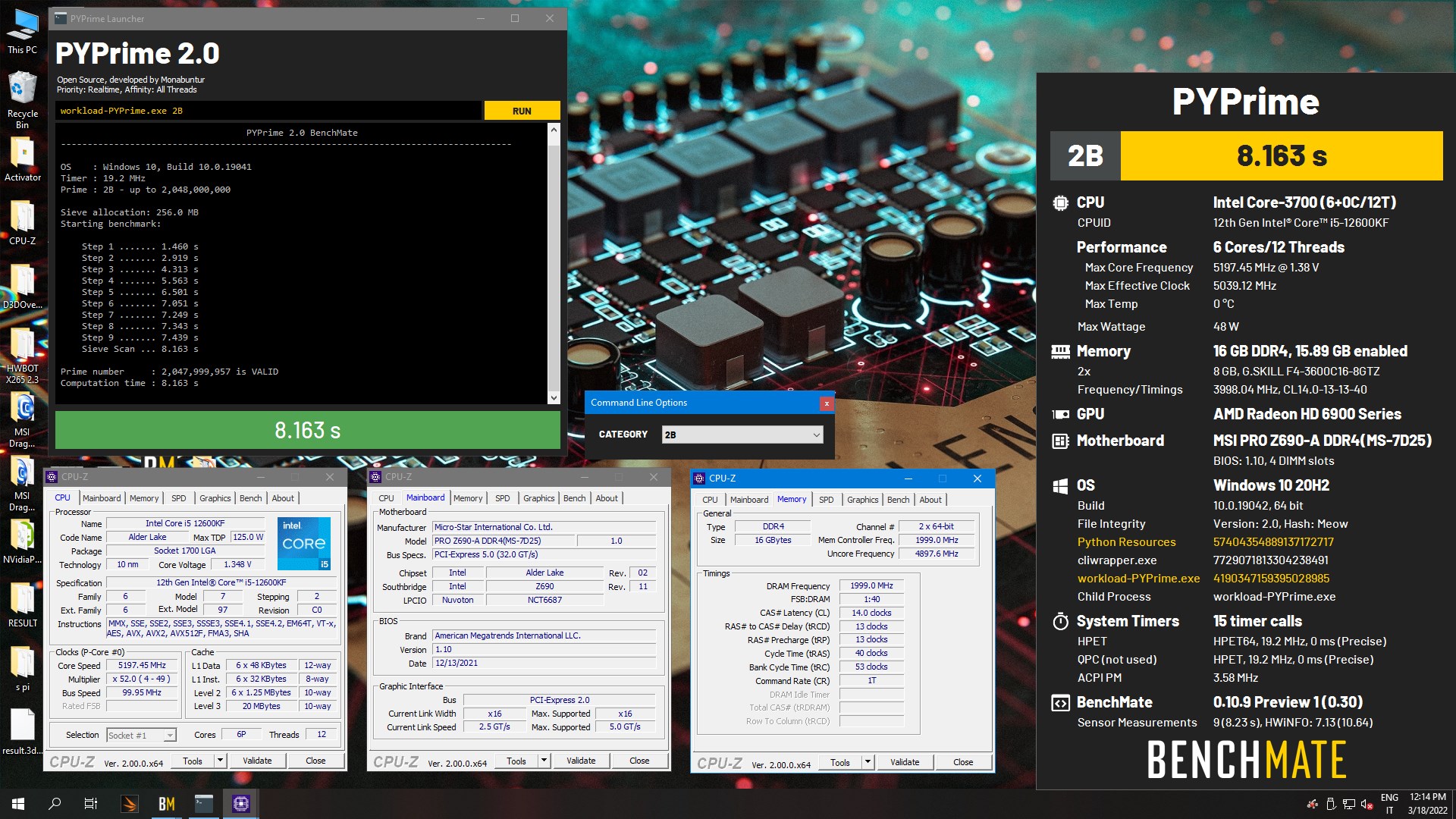Click the System Timers clock icon
This screenshot has width=1456, height=819.
[x=1060, y=621]
